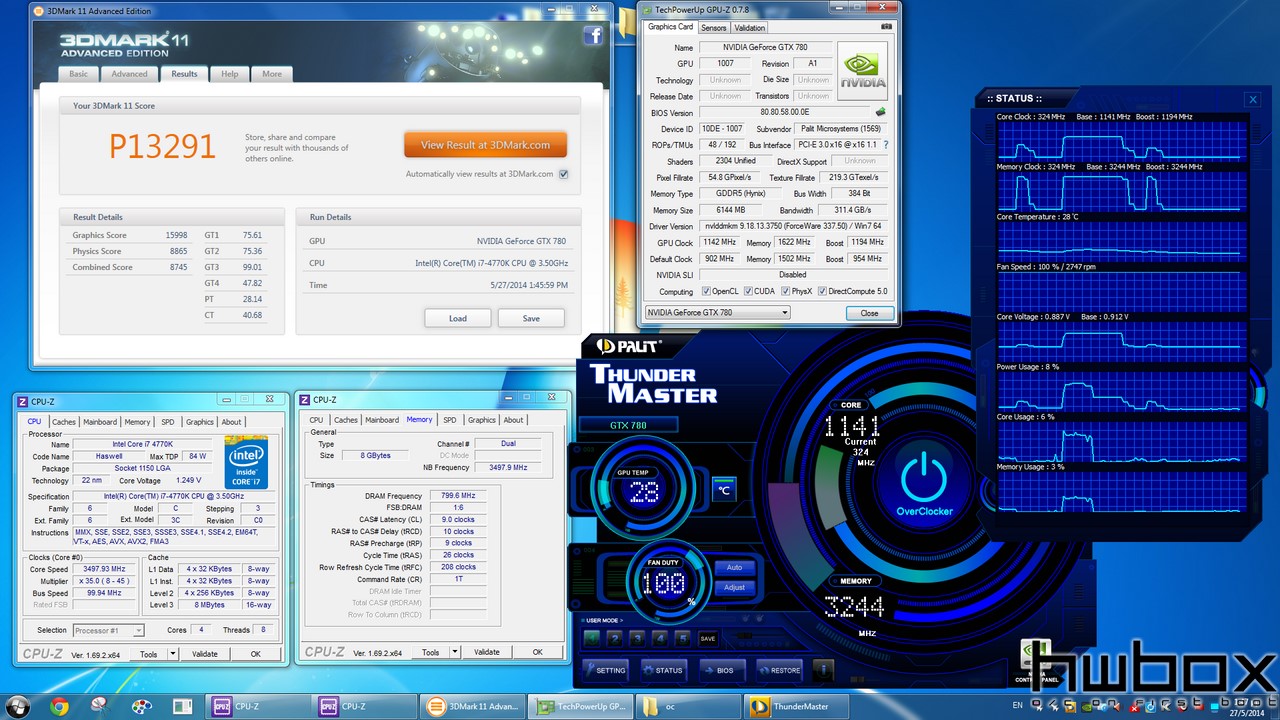Image resolution: width=1280 pixels, height=720 pixels.
Task: Open Mainboard tab in the left CPU-Z window
Action: coord(100,422)
